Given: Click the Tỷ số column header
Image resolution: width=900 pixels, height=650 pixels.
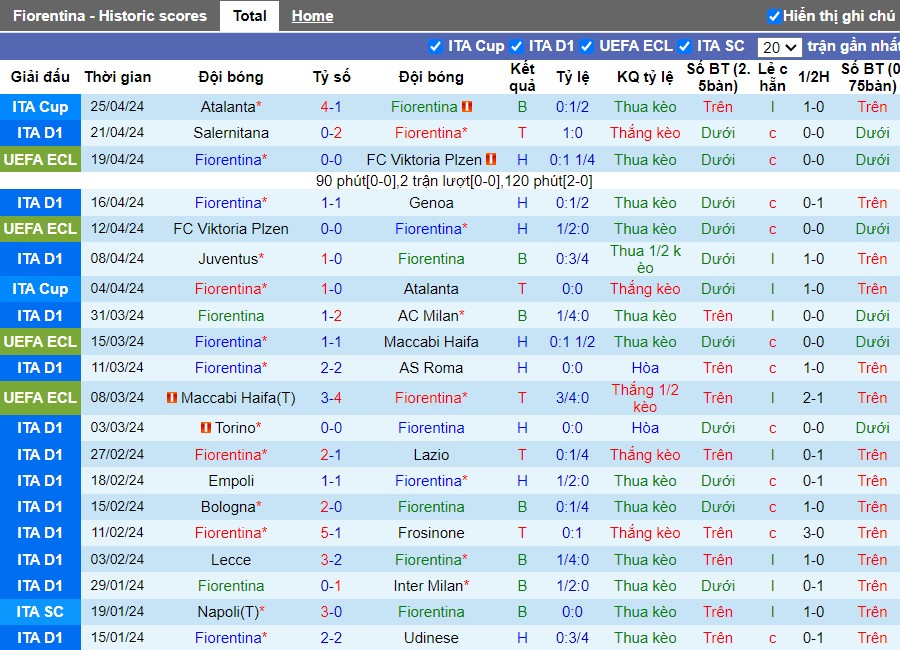Looking at the screenshot, I should tap(331, 77).
